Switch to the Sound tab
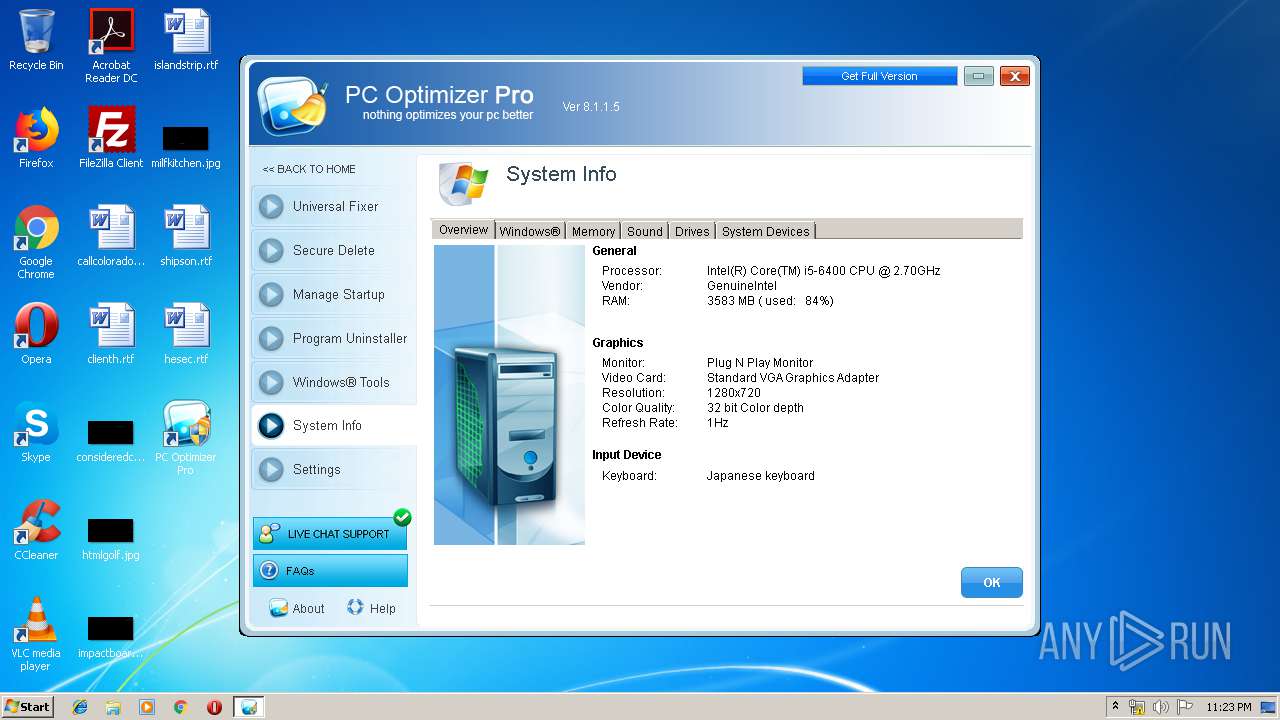The image size is (1280, 720). [645, 231]
